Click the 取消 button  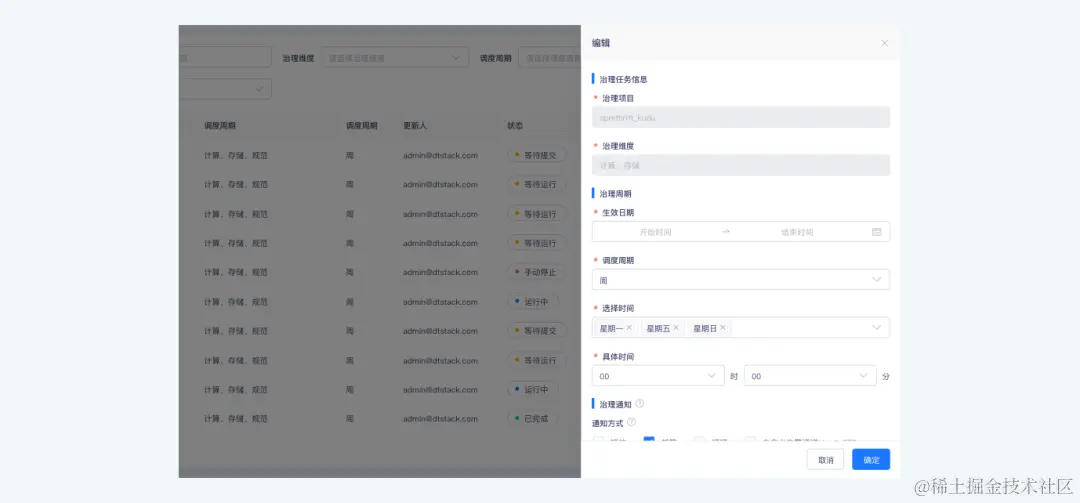825,460
